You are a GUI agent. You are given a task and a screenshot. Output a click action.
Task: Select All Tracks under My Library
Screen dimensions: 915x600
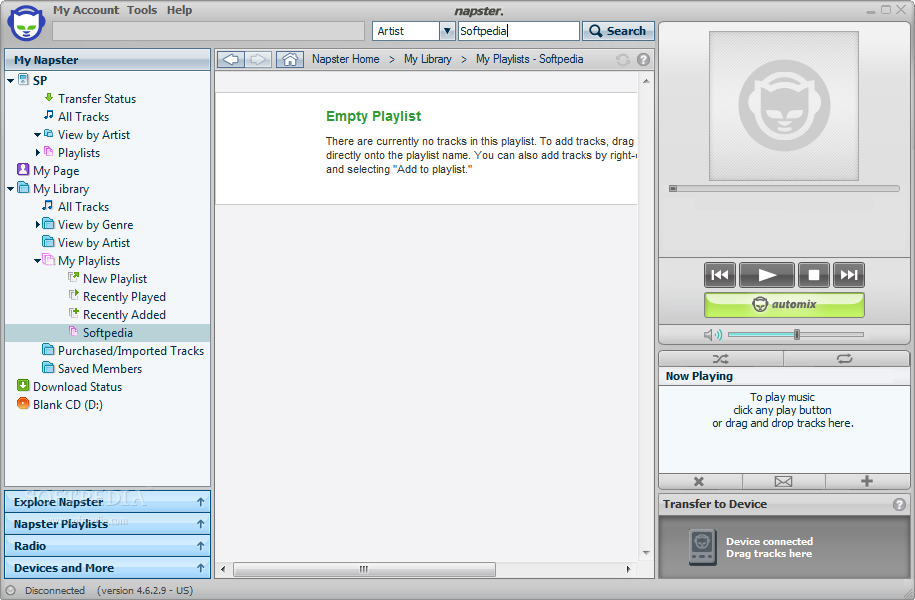click(83, 207)
